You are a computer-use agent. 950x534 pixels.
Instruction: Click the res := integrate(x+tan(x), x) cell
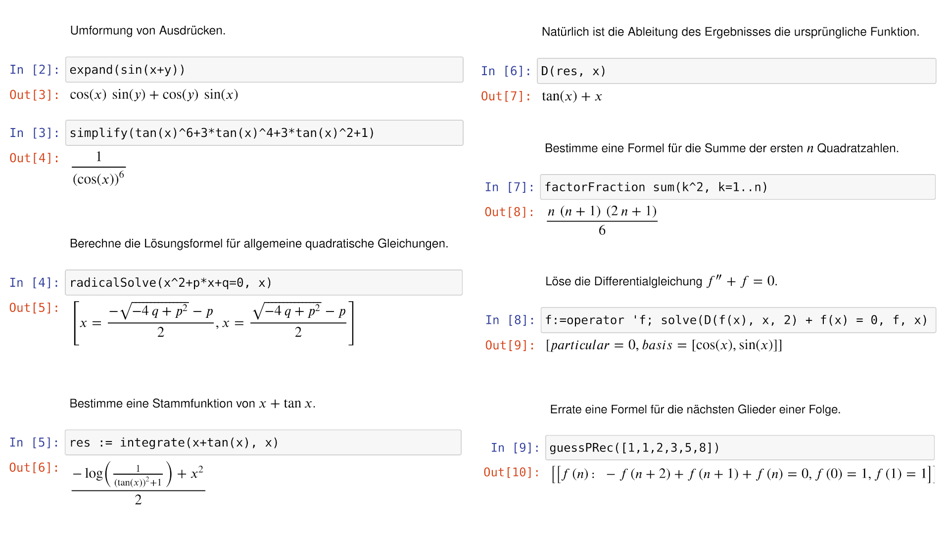pos(264,443)
